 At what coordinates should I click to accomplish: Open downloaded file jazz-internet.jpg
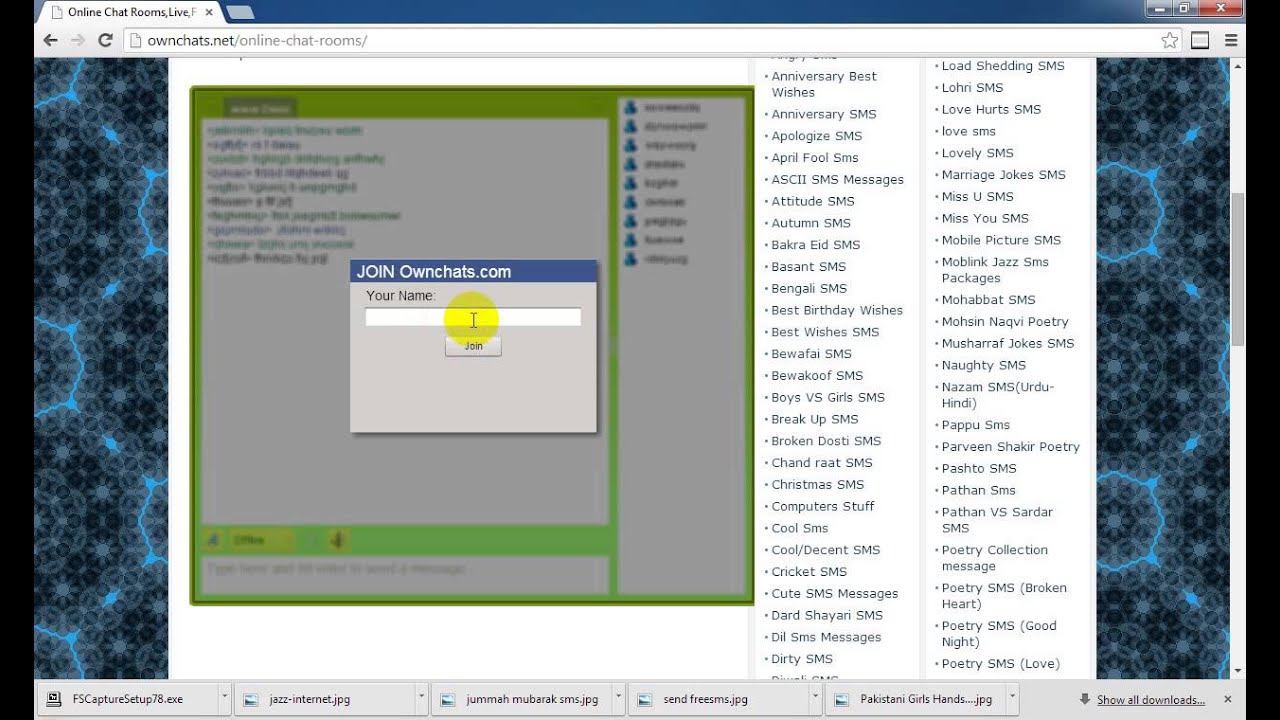324,699
